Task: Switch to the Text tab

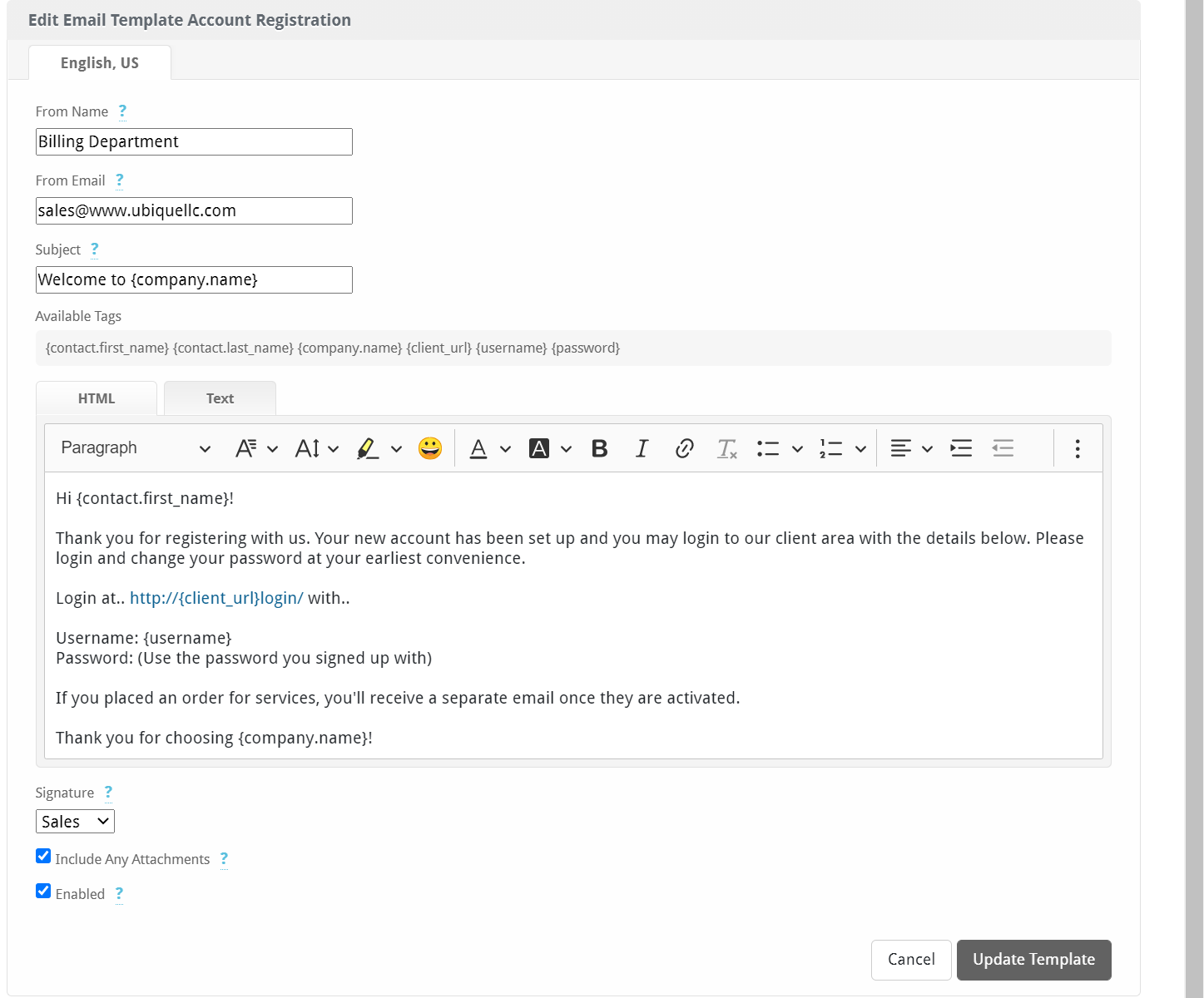Action: [x=220, y=398]
